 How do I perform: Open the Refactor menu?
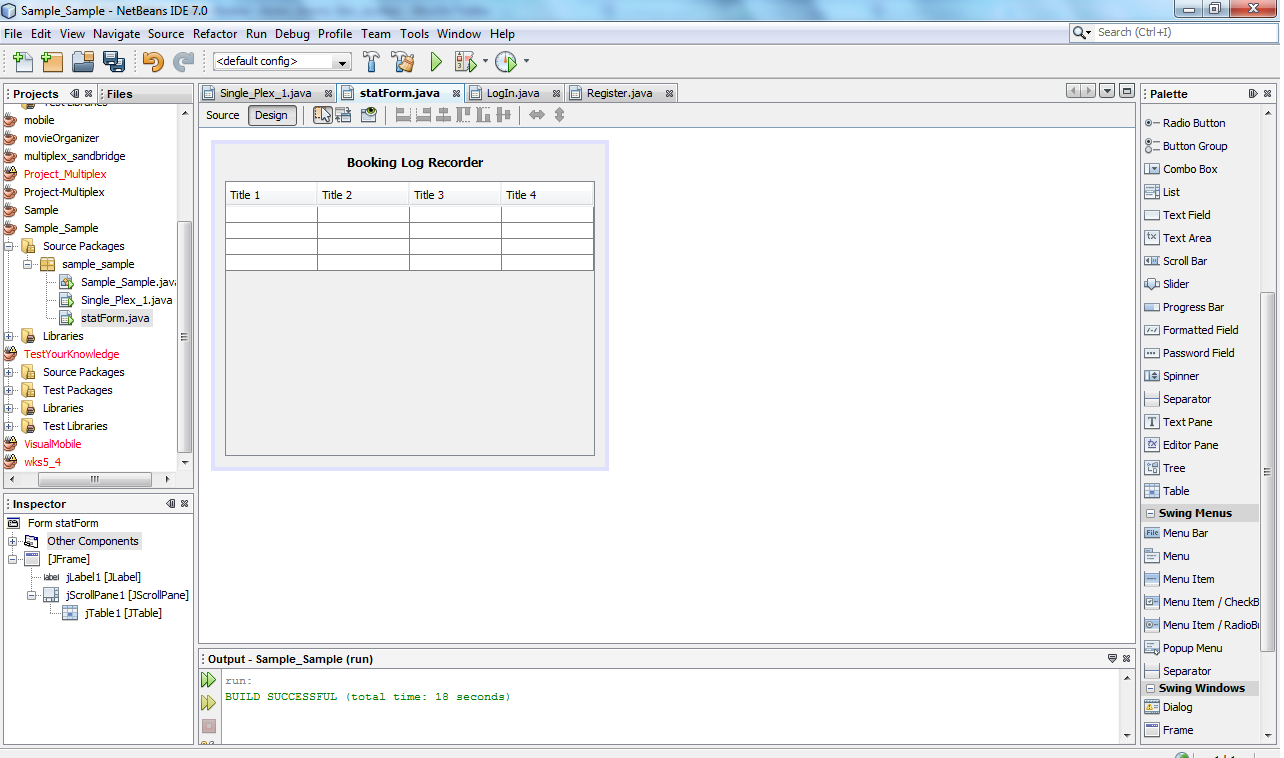pos(214,33)
